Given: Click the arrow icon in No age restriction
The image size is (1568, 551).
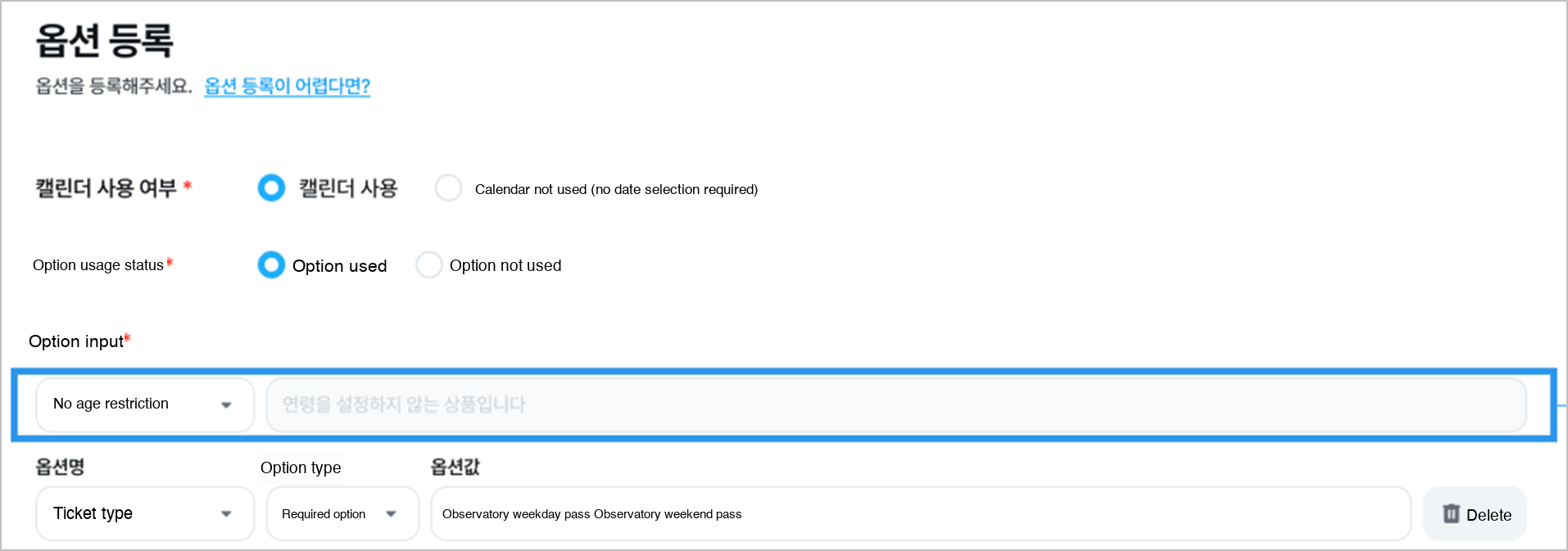Looking at the screenshot, I should point(226,404).
